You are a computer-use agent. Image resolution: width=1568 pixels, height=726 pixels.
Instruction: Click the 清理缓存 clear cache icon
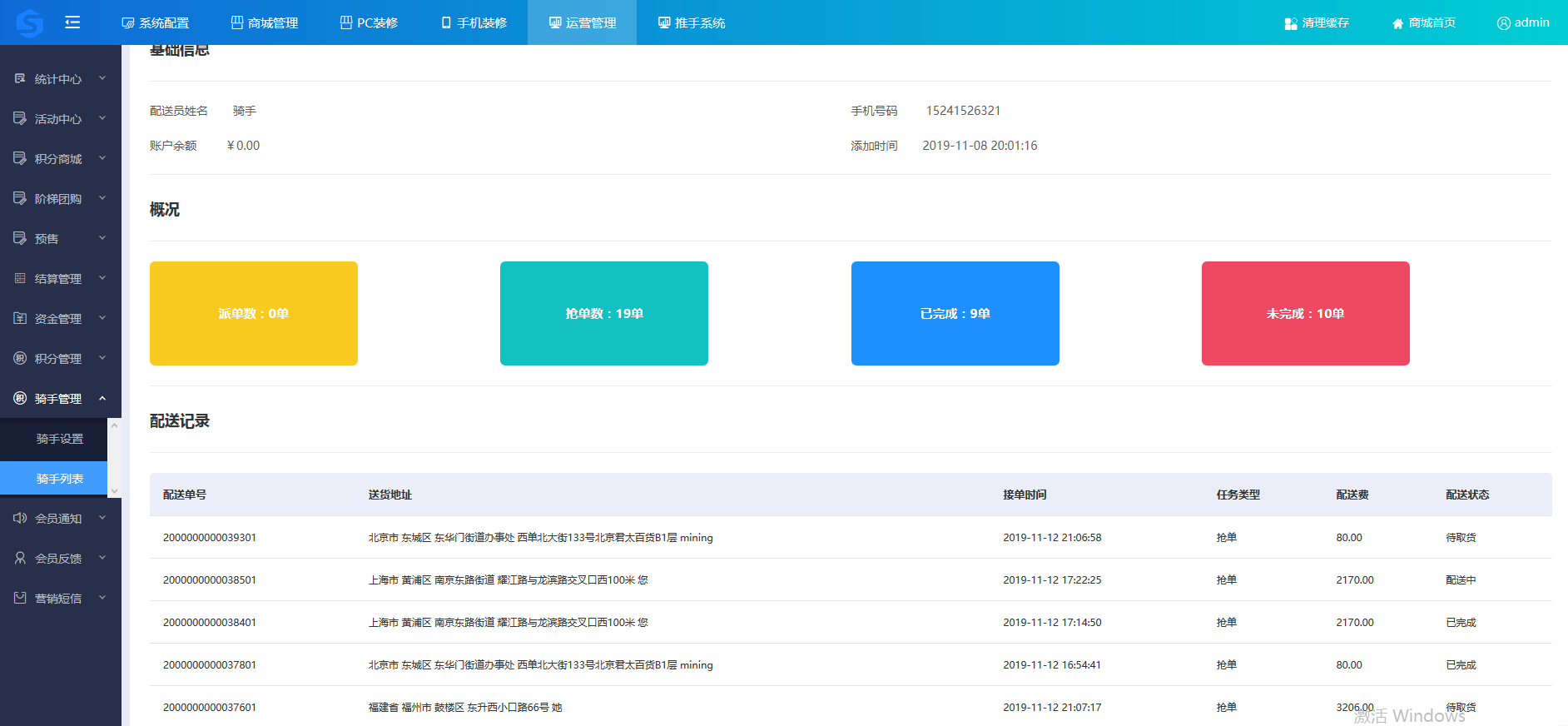(x=1291, y=23)
